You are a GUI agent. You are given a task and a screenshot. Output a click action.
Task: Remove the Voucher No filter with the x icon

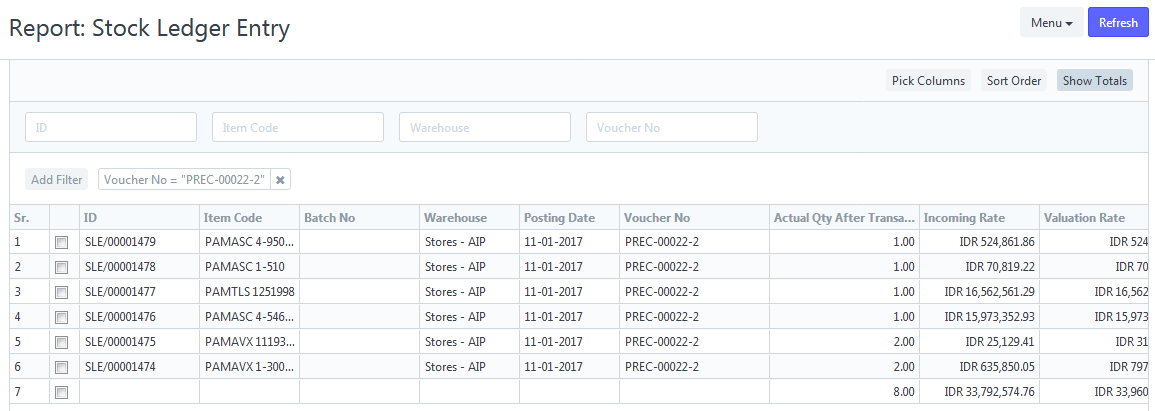pyautogui.click(x=280, y=179)
